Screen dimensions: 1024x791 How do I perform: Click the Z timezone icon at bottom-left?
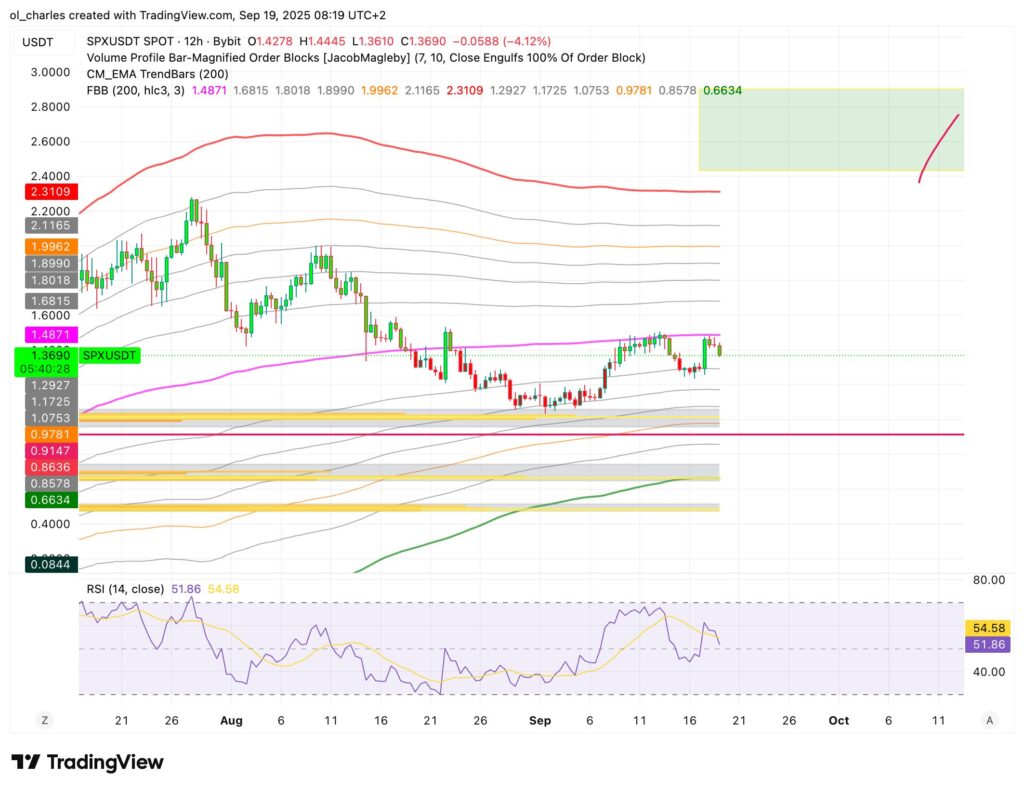pos(45,720)
